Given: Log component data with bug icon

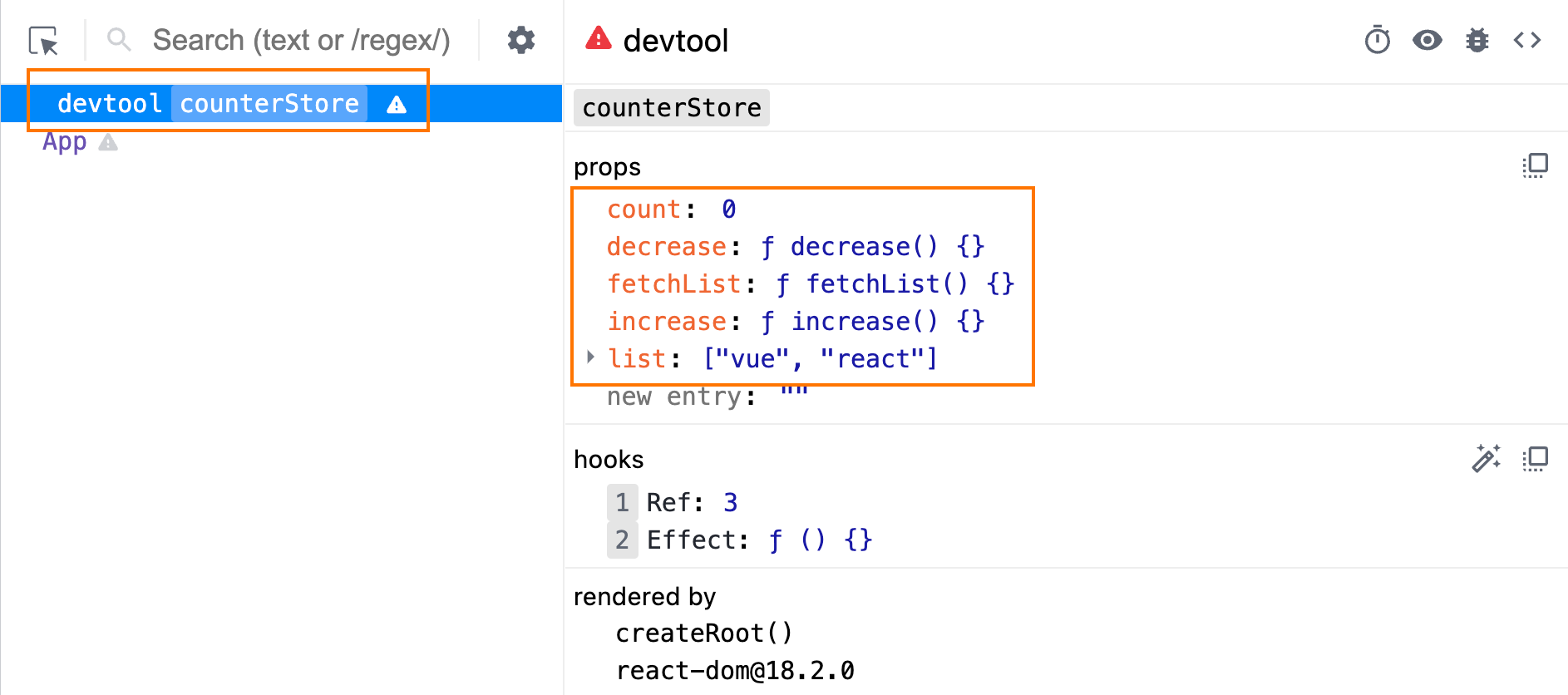Looking at the screenshot, I should click(1477, 40).
